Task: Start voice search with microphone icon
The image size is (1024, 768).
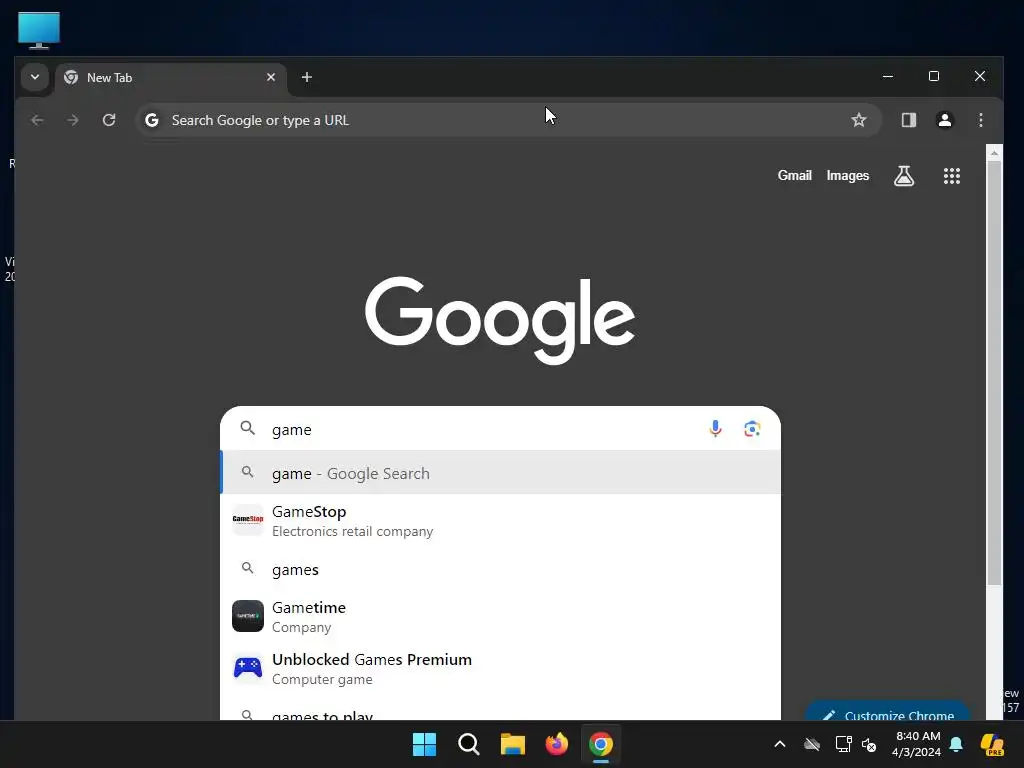Action: pyautogui.click(x=715, y=428)
